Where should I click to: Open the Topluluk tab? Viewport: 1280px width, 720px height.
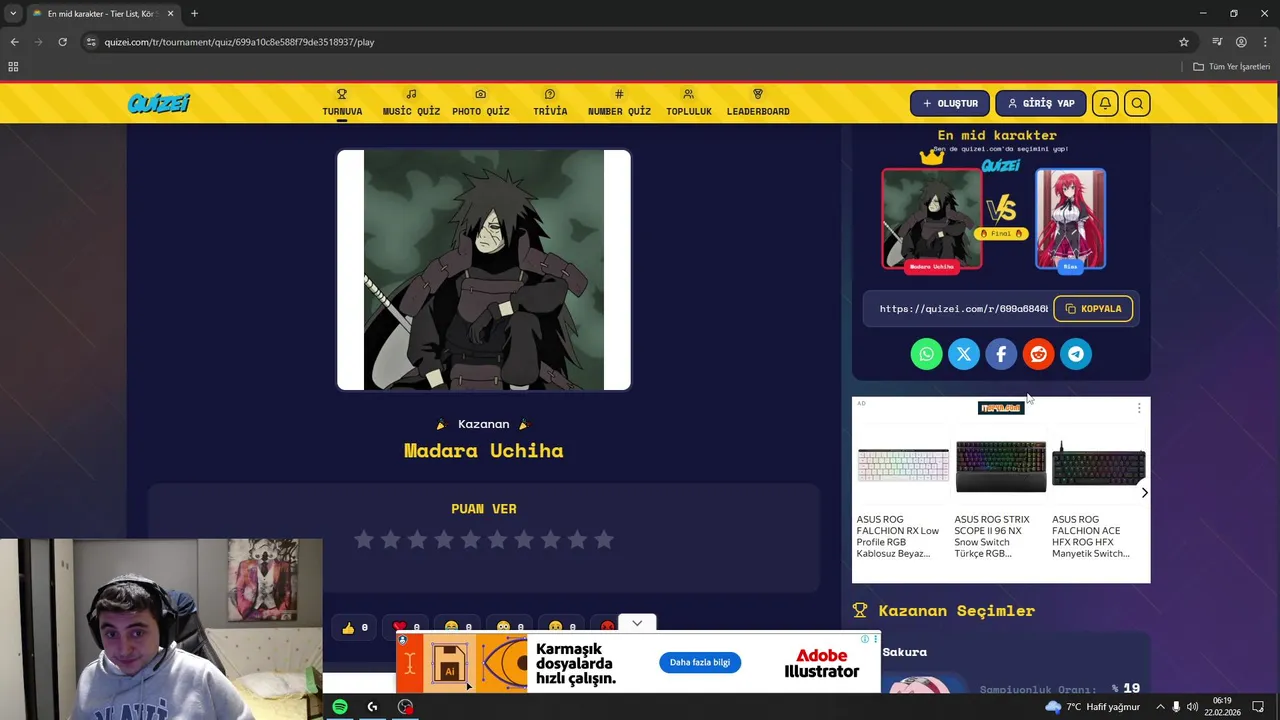[689, 103]
